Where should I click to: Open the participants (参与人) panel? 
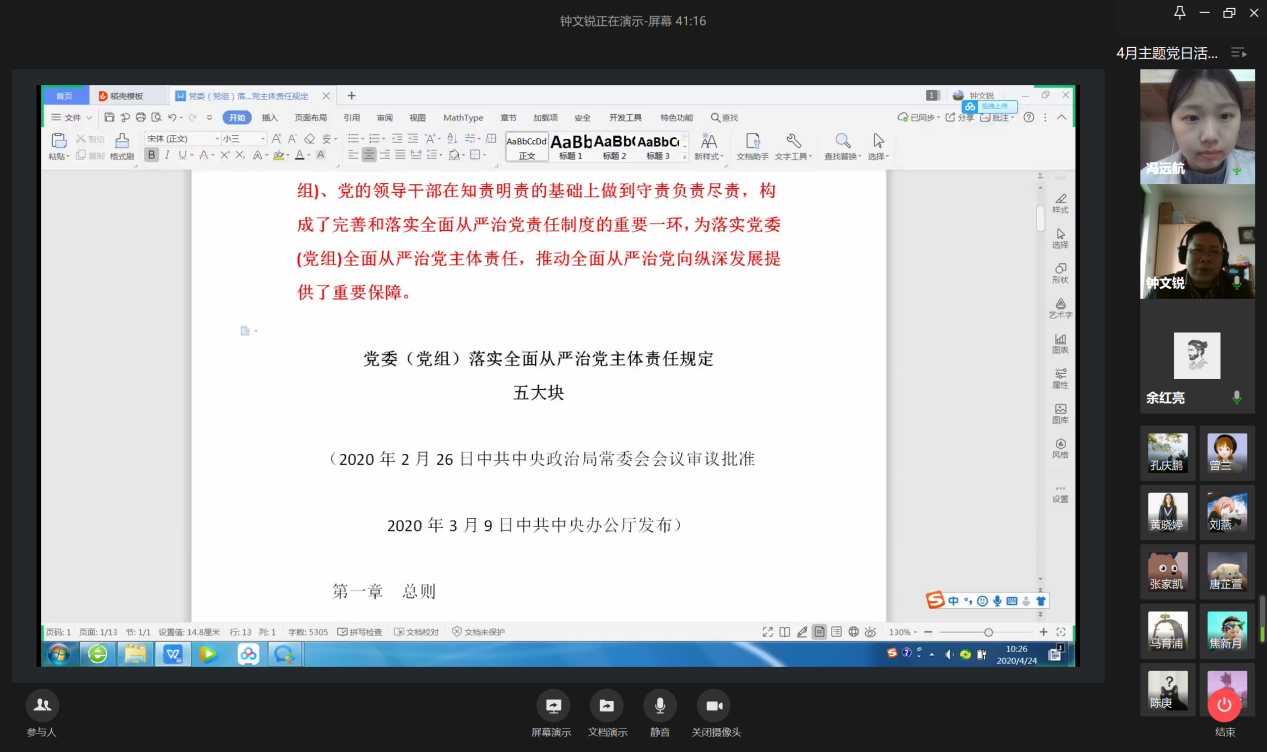click(42, 706)
